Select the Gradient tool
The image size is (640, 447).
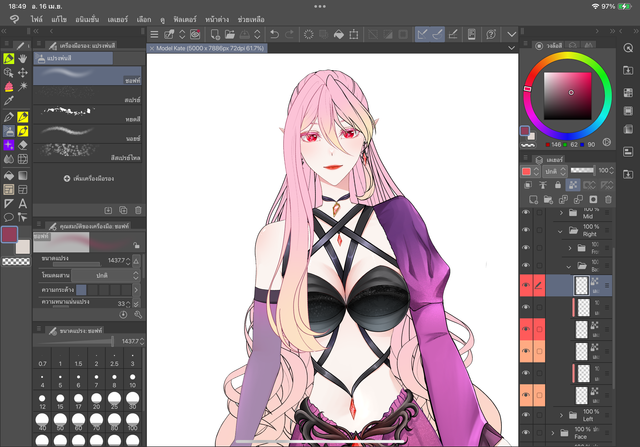click(23, 176)
